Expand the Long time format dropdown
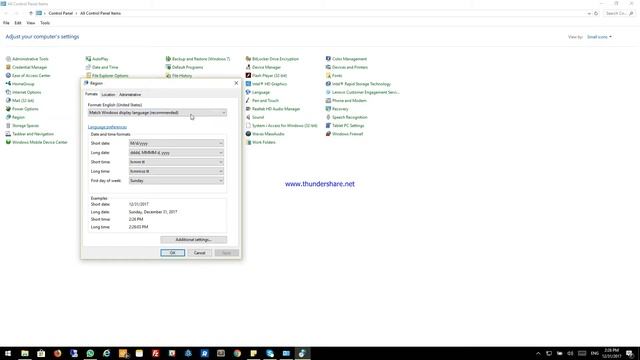This screenshot has width=640, height=360. pyautogui.click(x=176, y=171)
